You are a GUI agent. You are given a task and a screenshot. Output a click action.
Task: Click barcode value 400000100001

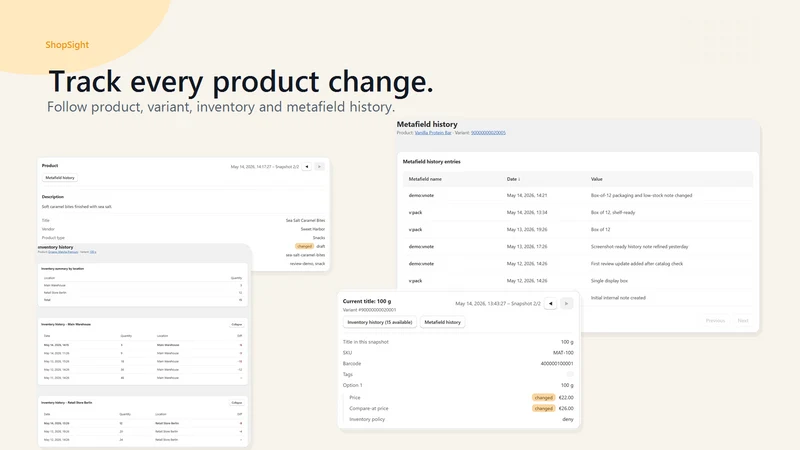(x=557, y=364)
